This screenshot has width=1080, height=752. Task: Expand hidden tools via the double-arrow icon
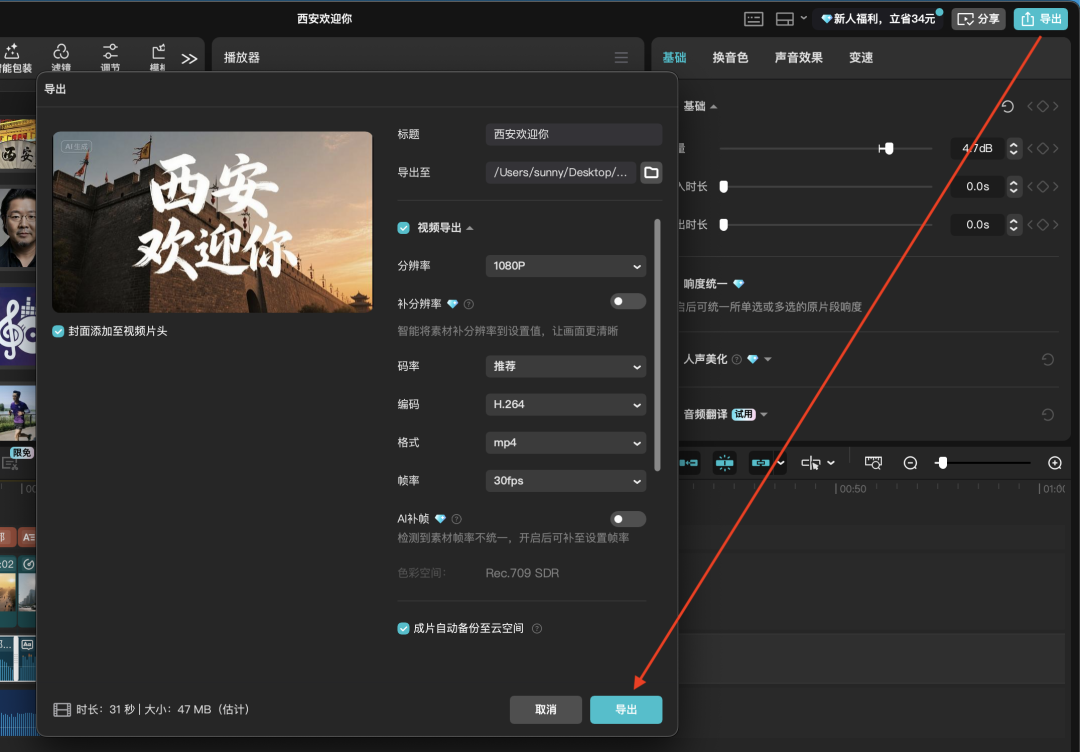[188, 57]
